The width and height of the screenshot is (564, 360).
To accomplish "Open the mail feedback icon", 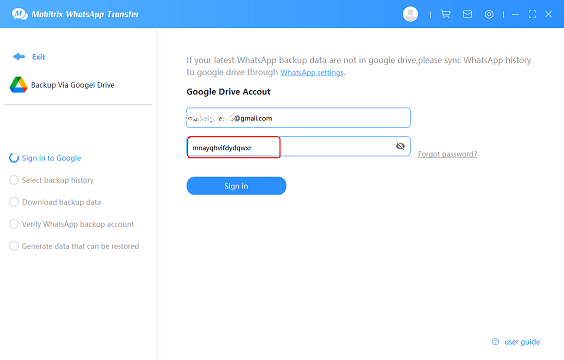I will point(467,14).
